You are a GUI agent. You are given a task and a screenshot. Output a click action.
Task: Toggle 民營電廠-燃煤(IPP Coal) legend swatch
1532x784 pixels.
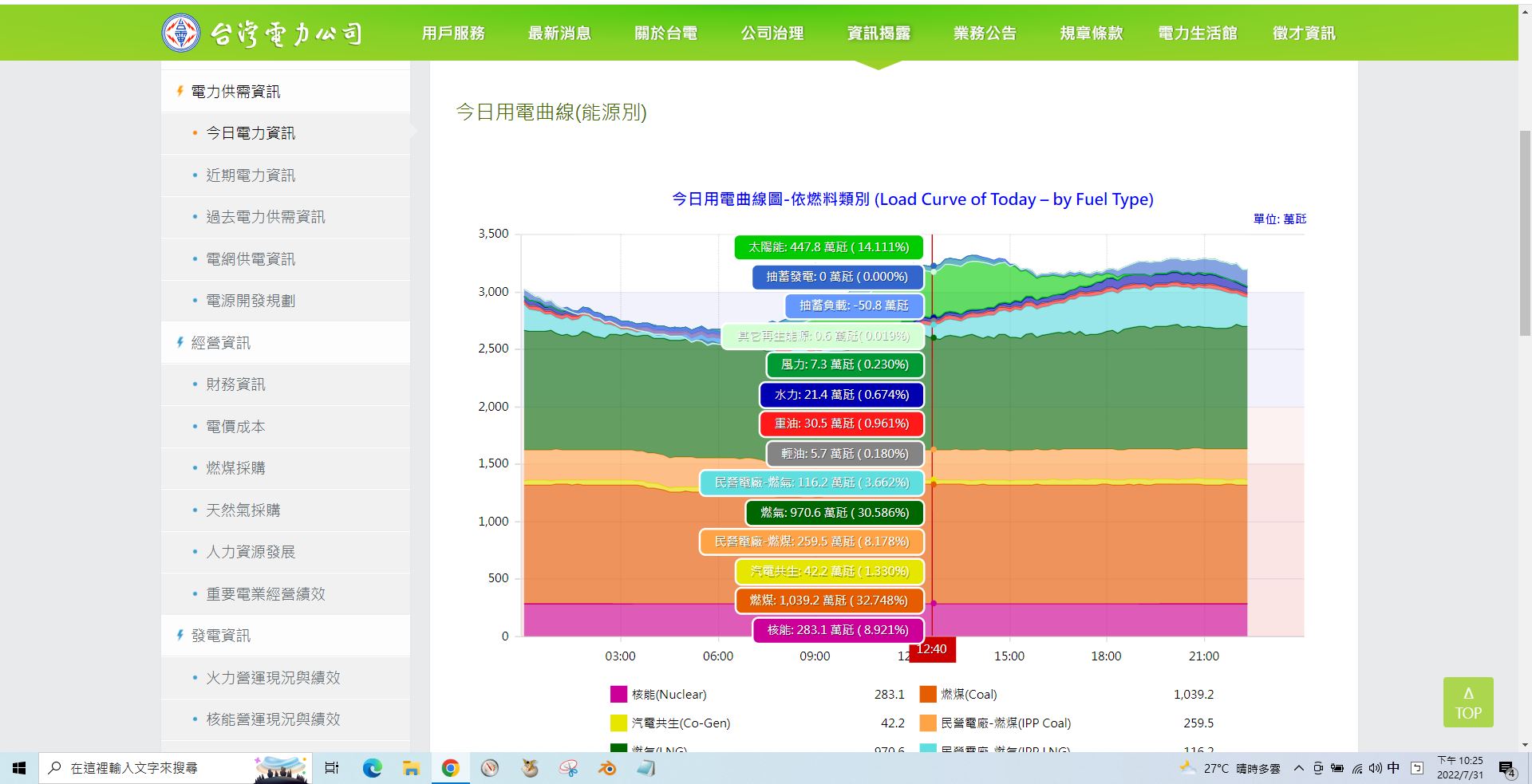tap(928, 723)
